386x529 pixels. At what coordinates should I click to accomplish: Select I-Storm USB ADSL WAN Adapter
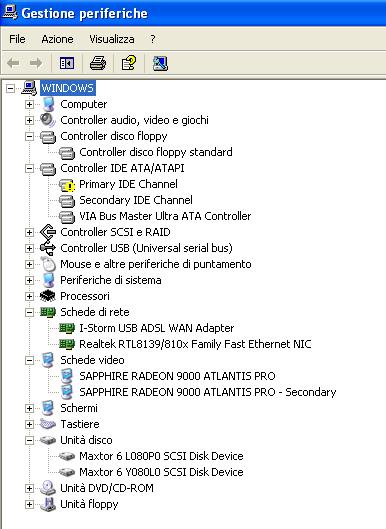(157, 328)
